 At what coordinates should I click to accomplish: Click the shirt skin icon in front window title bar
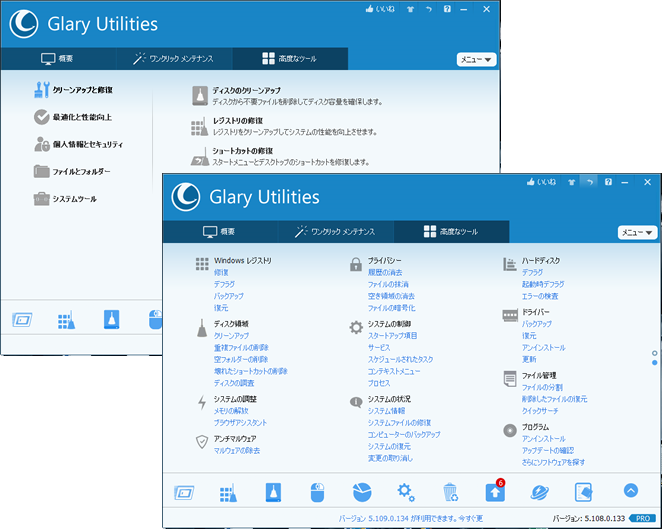[572, 182]
